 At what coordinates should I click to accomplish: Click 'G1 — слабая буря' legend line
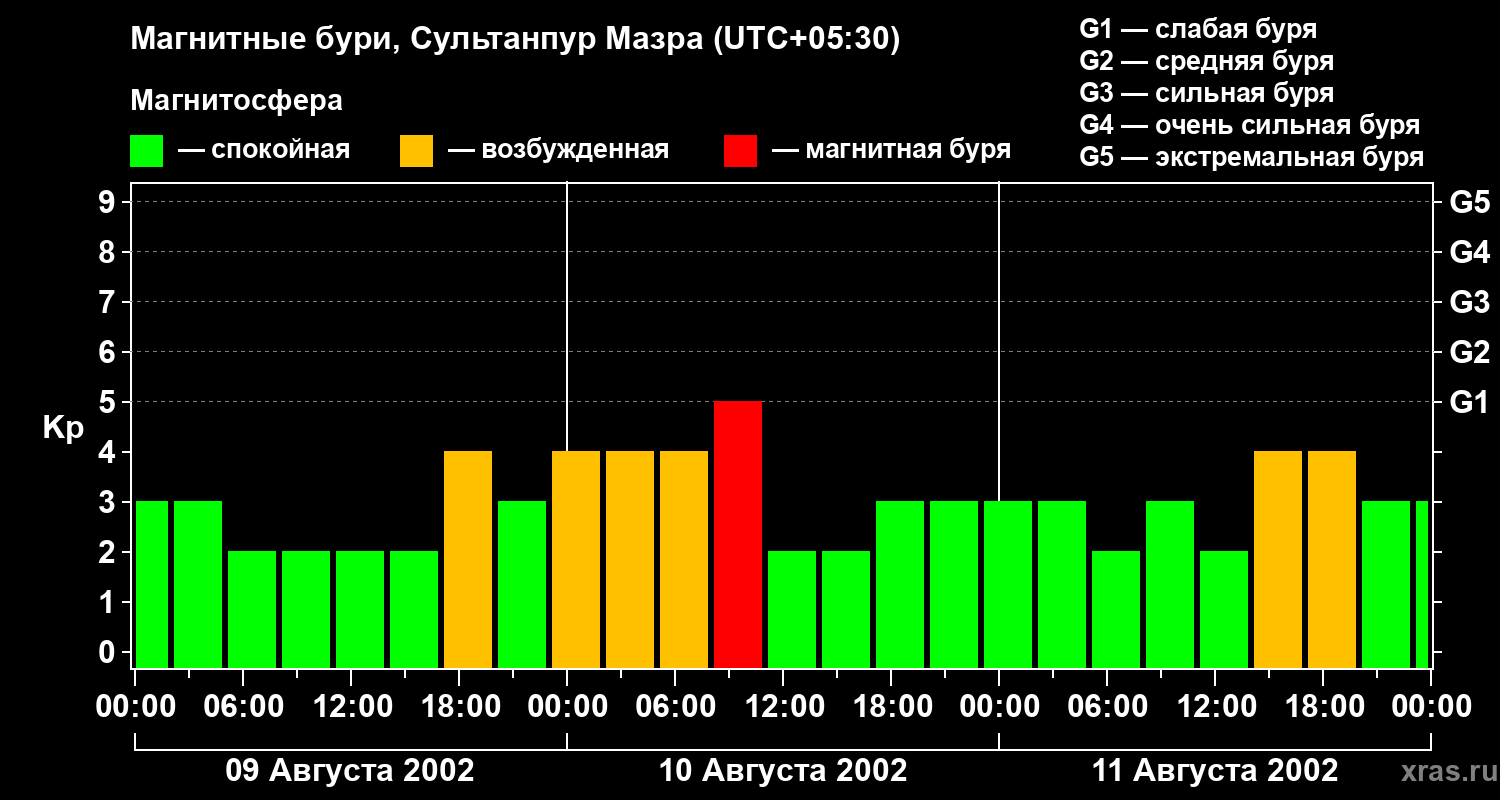point(1198,29)
